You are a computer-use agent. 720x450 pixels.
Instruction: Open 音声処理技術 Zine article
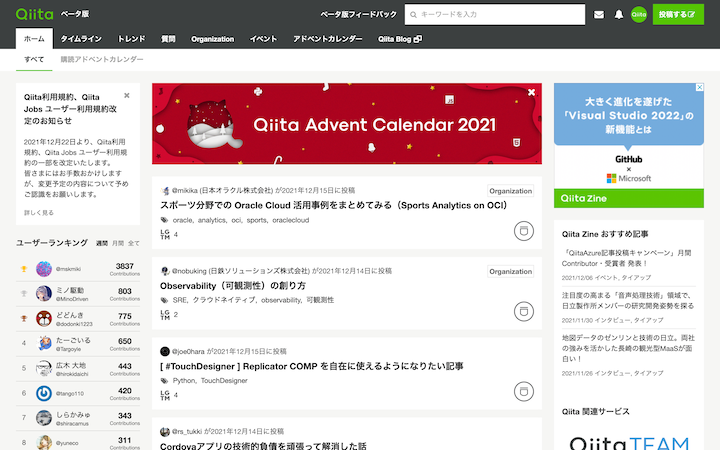point(628,300)
